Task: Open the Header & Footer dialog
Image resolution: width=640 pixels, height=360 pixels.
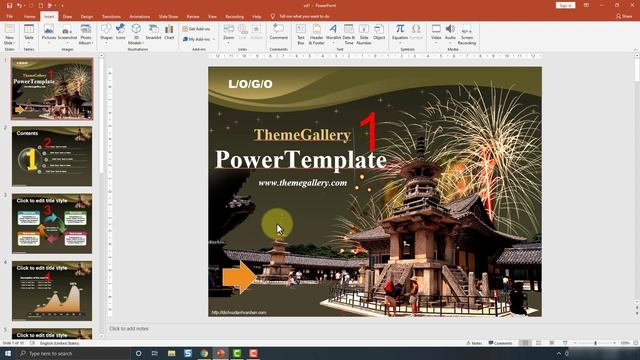Action: (x=316, y=34)
